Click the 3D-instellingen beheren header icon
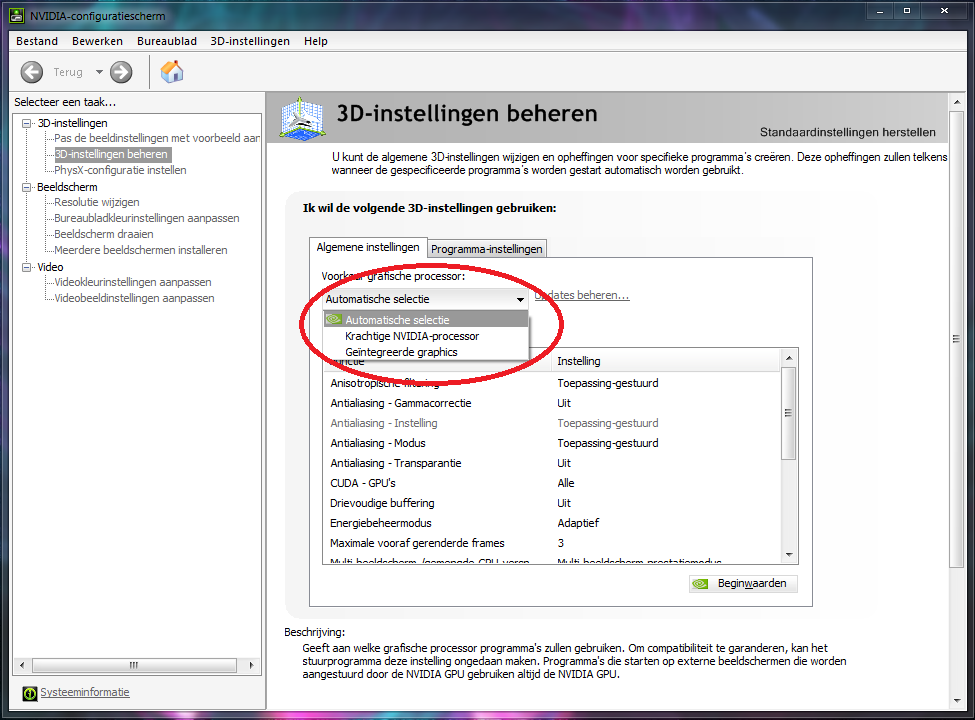 (x=302, y=118)
